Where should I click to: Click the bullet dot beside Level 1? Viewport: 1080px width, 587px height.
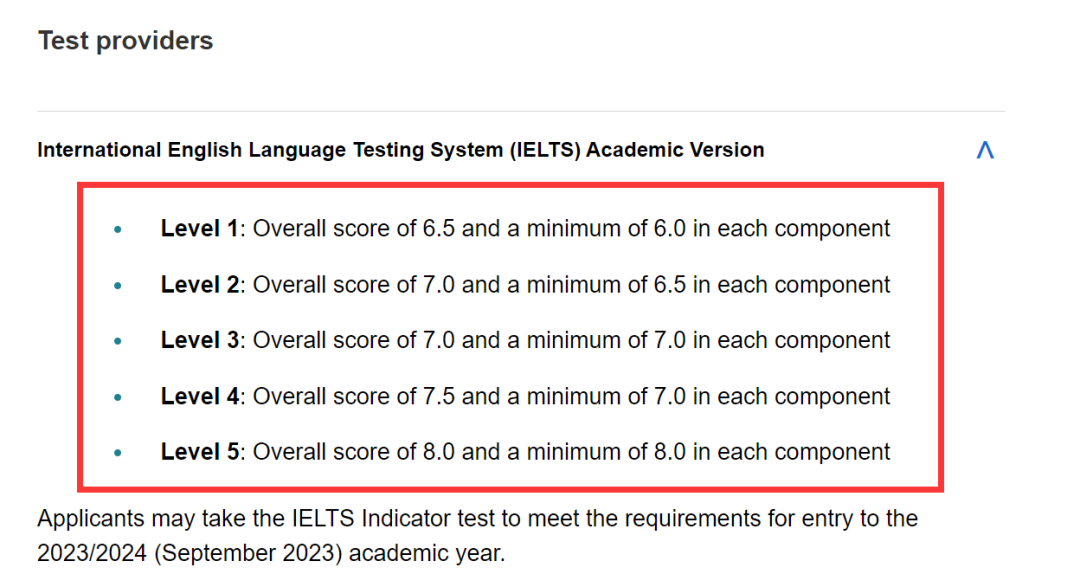(x=118, y=229)
